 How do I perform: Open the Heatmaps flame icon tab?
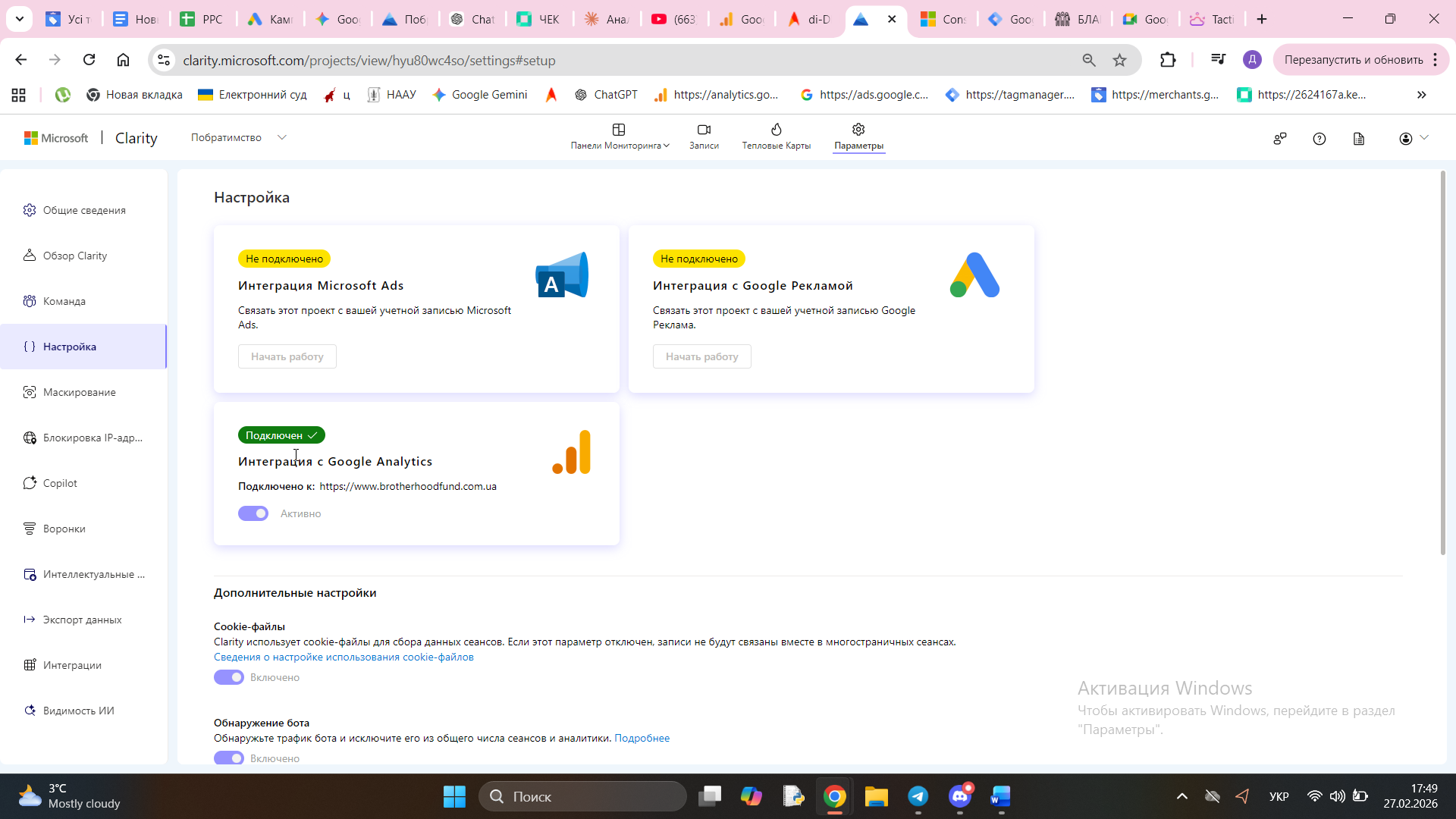pos(776,136)
